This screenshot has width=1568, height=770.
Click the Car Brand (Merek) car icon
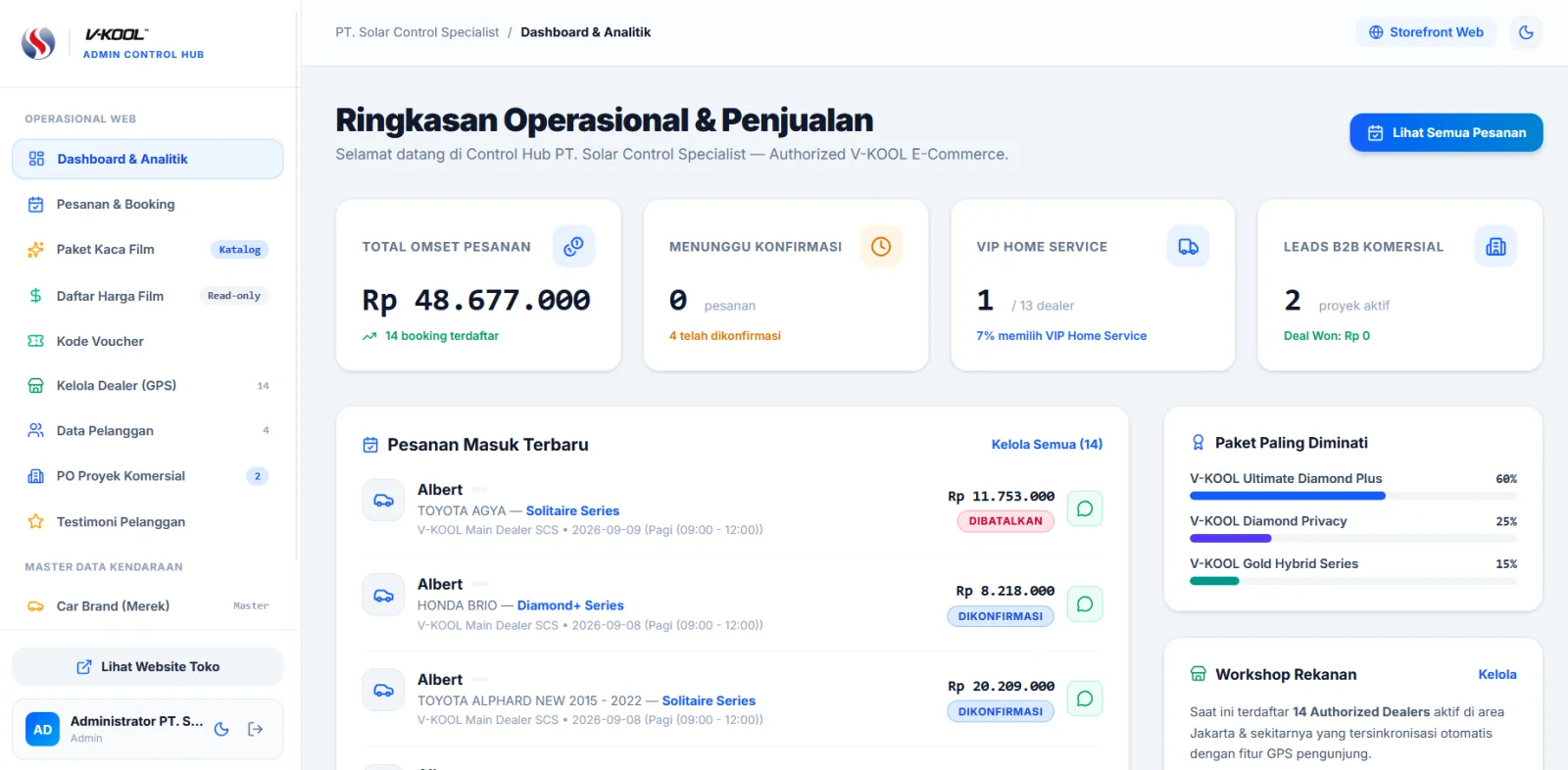pos(36,606)
